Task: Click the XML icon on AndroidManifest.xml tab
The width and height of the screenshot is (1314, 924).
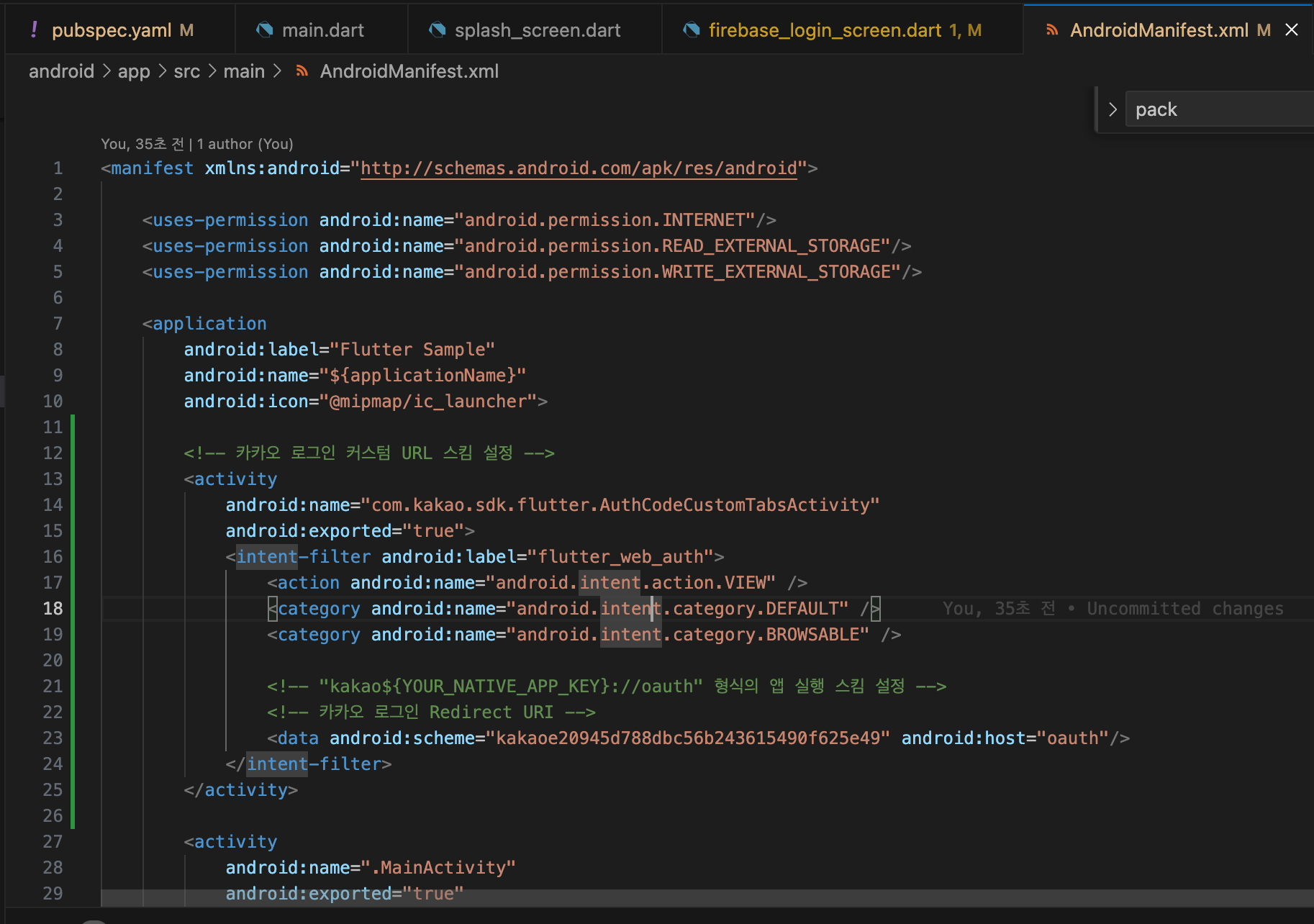Action: (1052, 30)
